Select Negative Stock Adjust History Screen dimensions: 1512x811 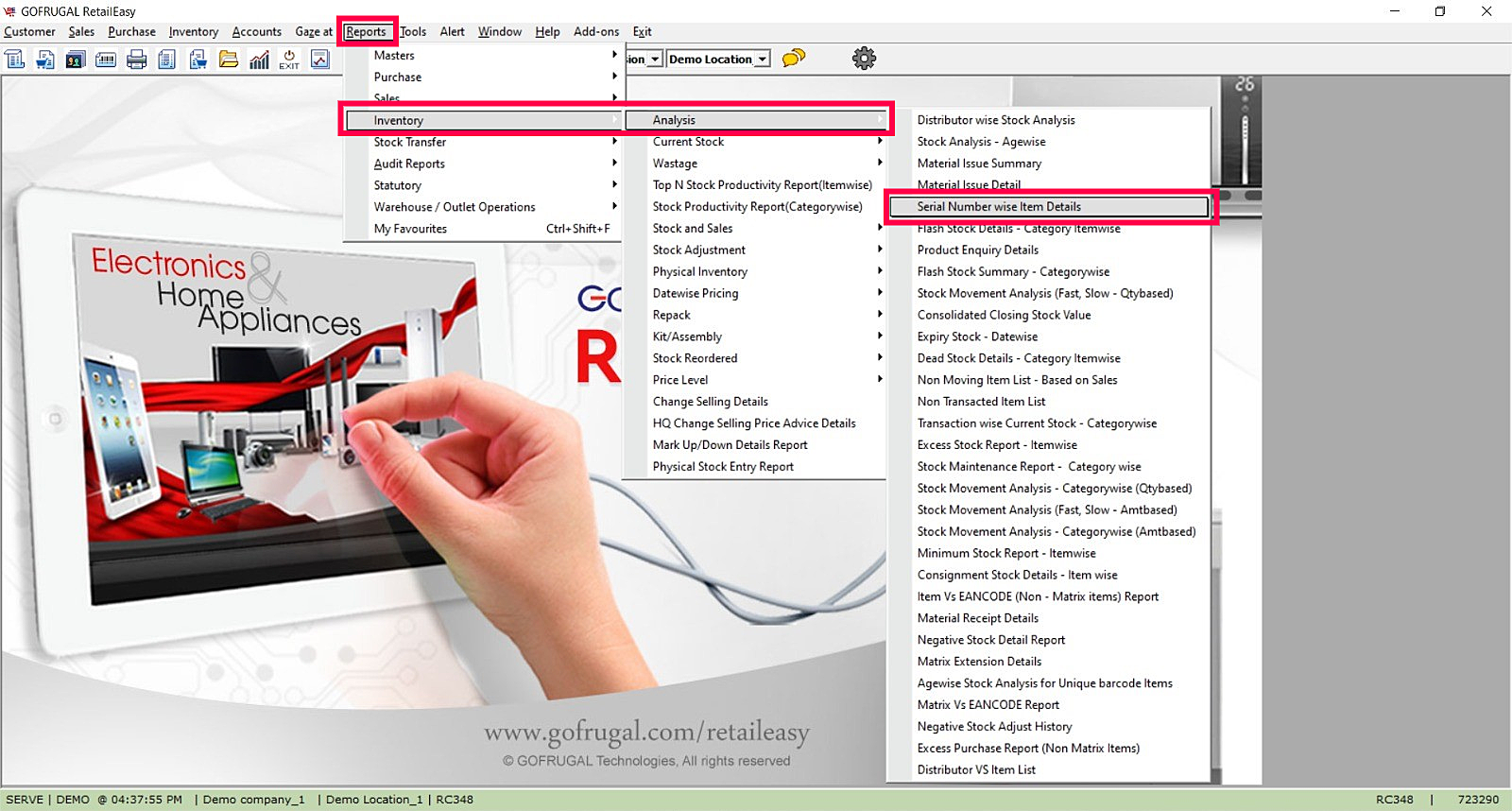1049,727
